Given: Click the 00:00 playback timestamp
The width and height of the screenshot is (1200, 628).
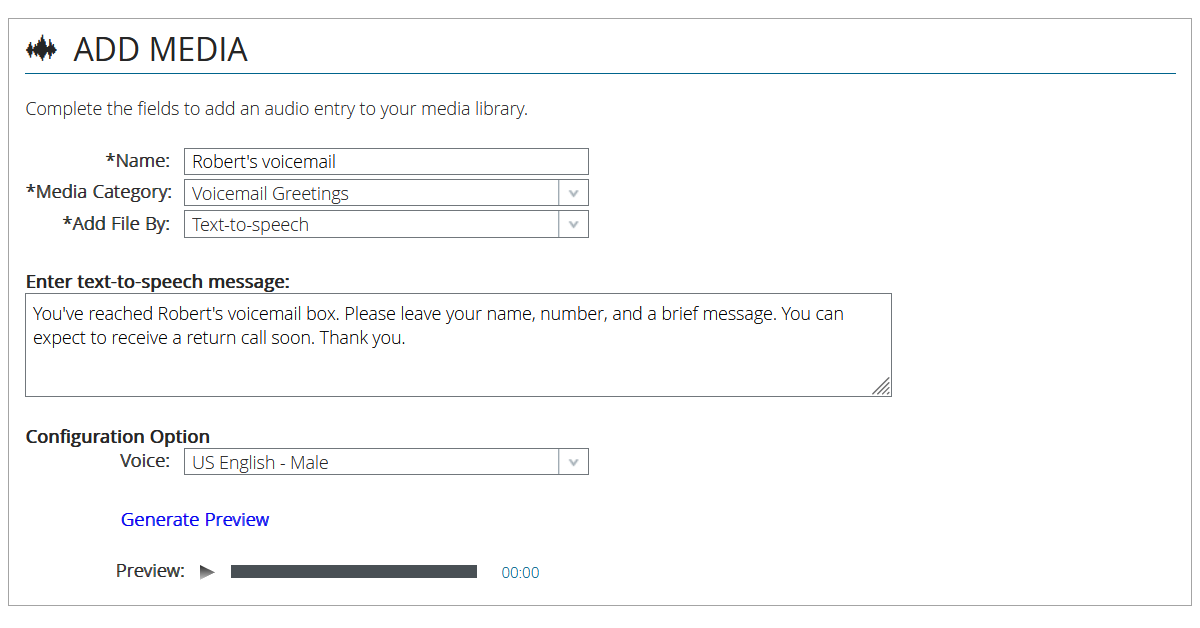Looking at the screenshot, I should pos(520,572).
